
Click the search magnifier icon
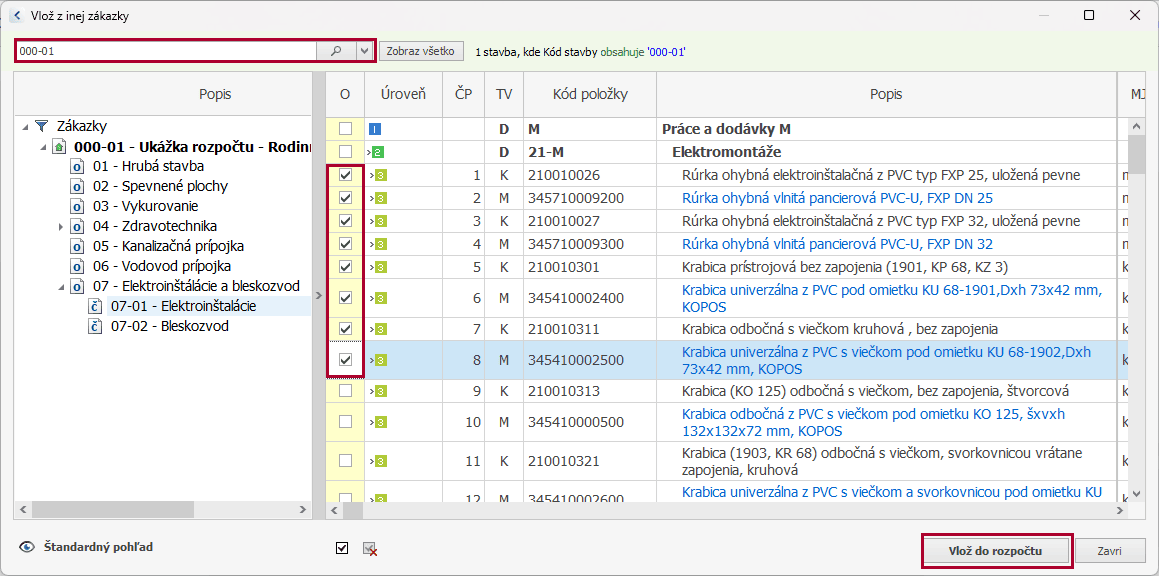pyautogui.click(x=336, y=51)
